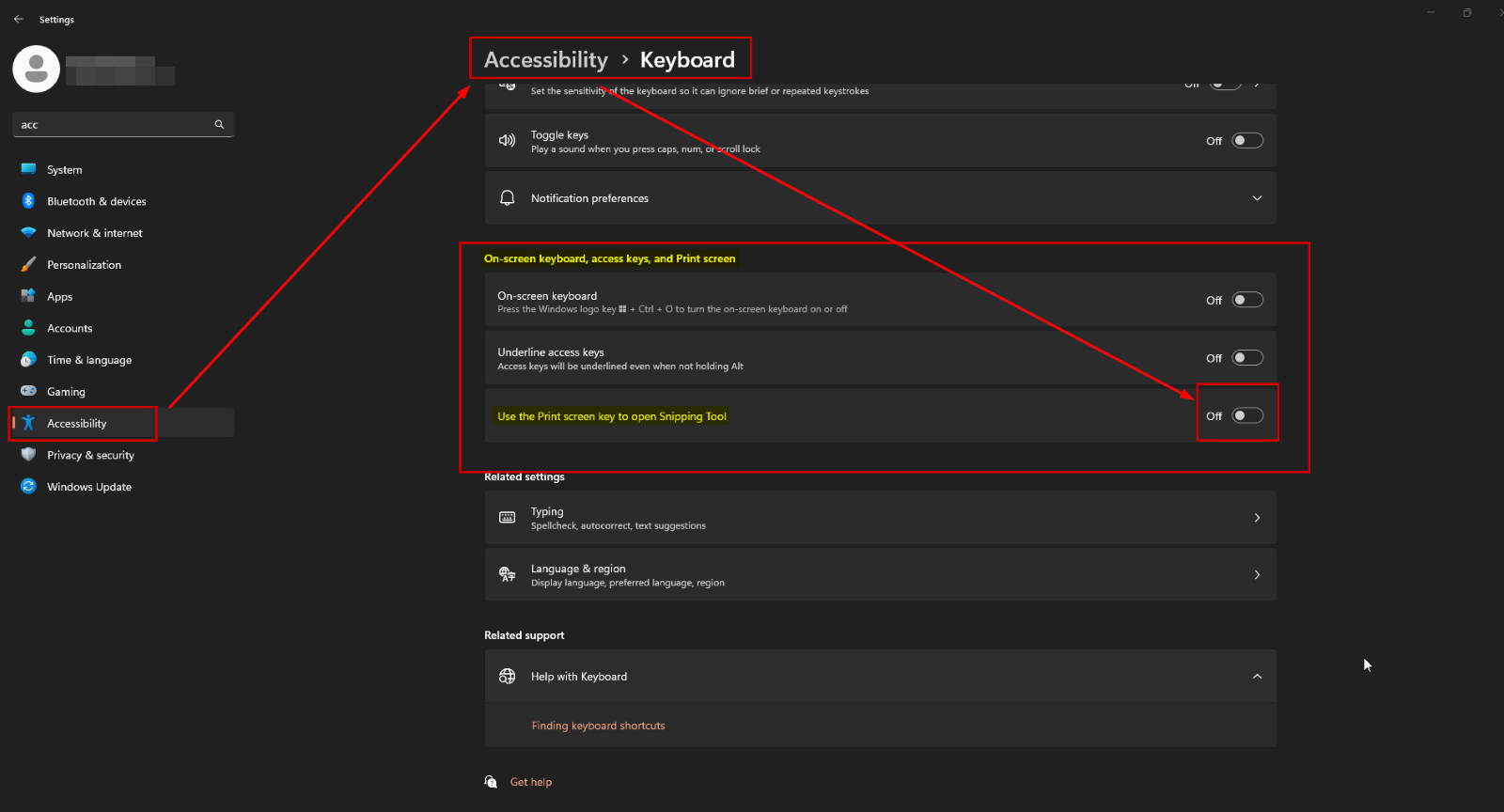Click the Time & language globe icon

pyautogui.click(x=28, y=360)
